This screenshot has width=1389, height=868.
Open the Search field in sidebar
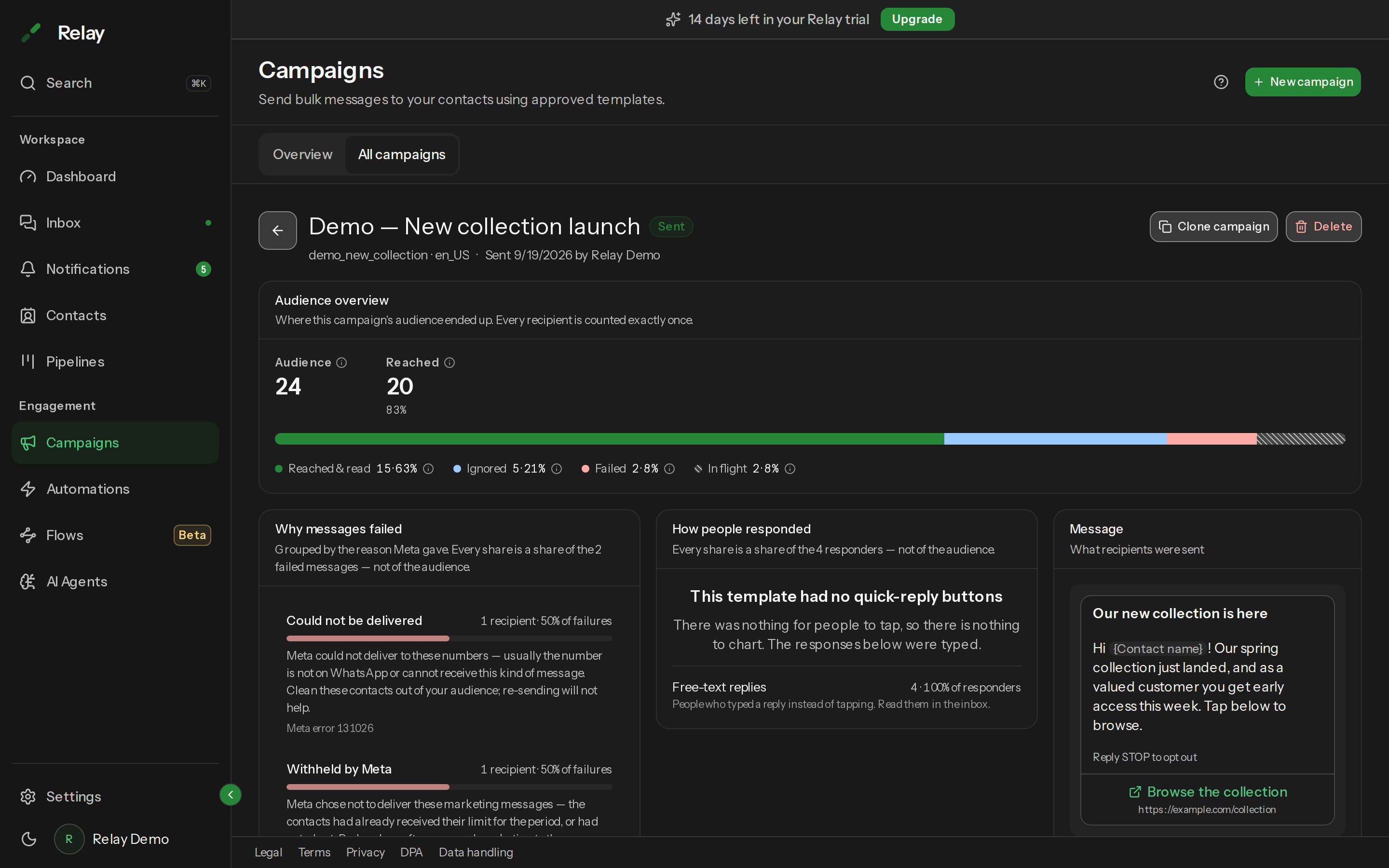(115, 83)
